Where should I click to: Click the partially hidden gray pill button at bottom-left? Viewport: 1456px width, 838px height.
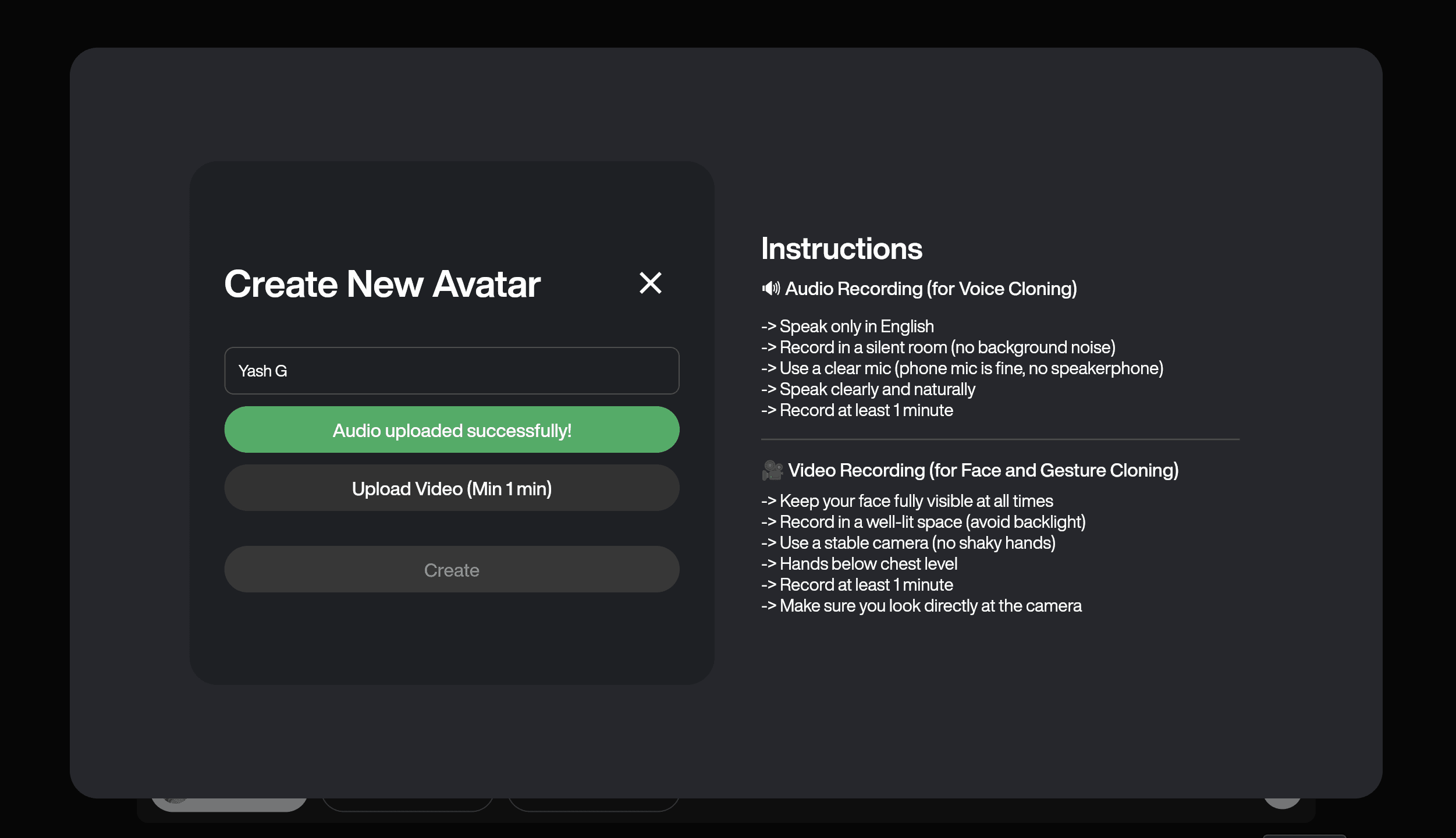tap(229, 805)
